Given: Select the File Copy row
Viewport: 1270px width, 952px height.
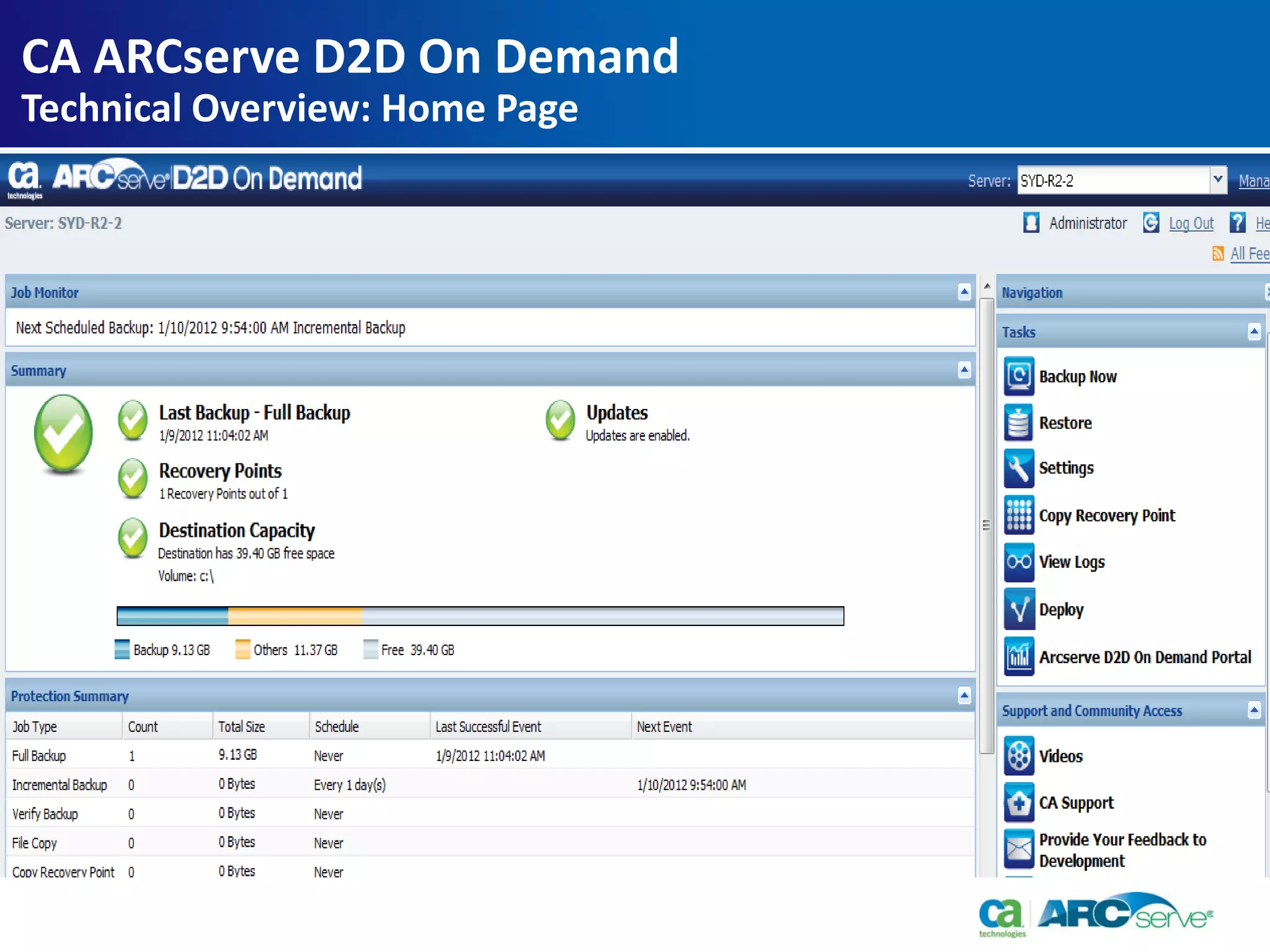Looking at the screenshot, I should click(x=490, y=843).
